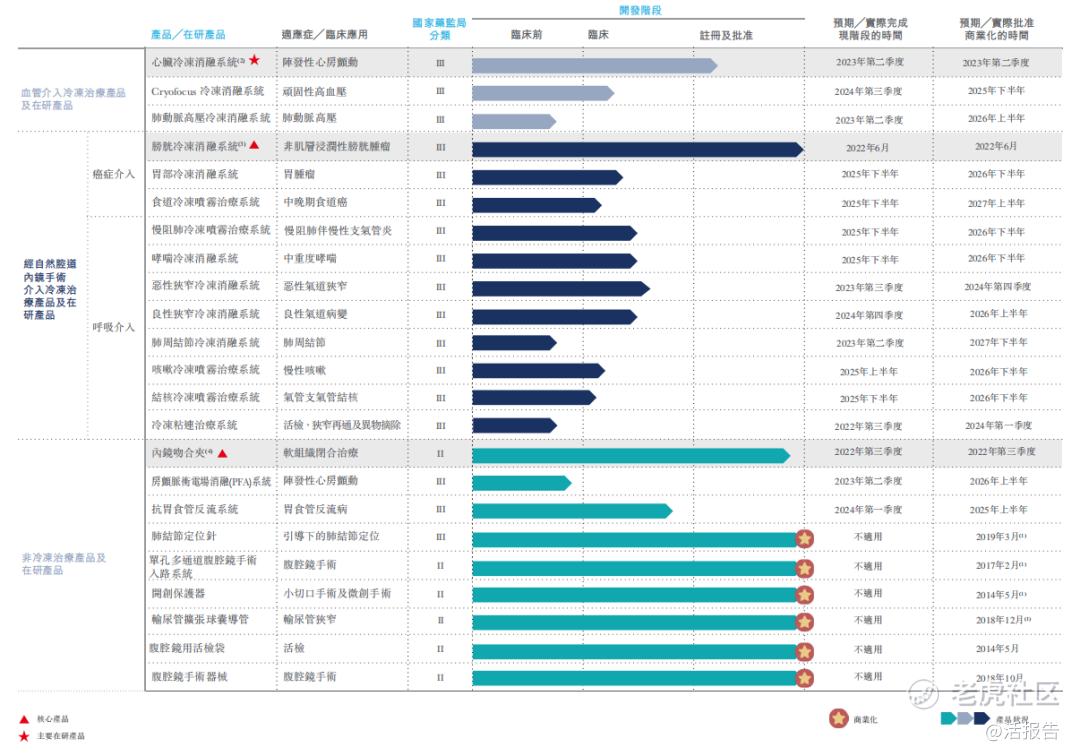The width and height of the screenshot is (1080, 756).
Task: Click the red star 主要在研產品 legend icon
Action: point(24,736)
